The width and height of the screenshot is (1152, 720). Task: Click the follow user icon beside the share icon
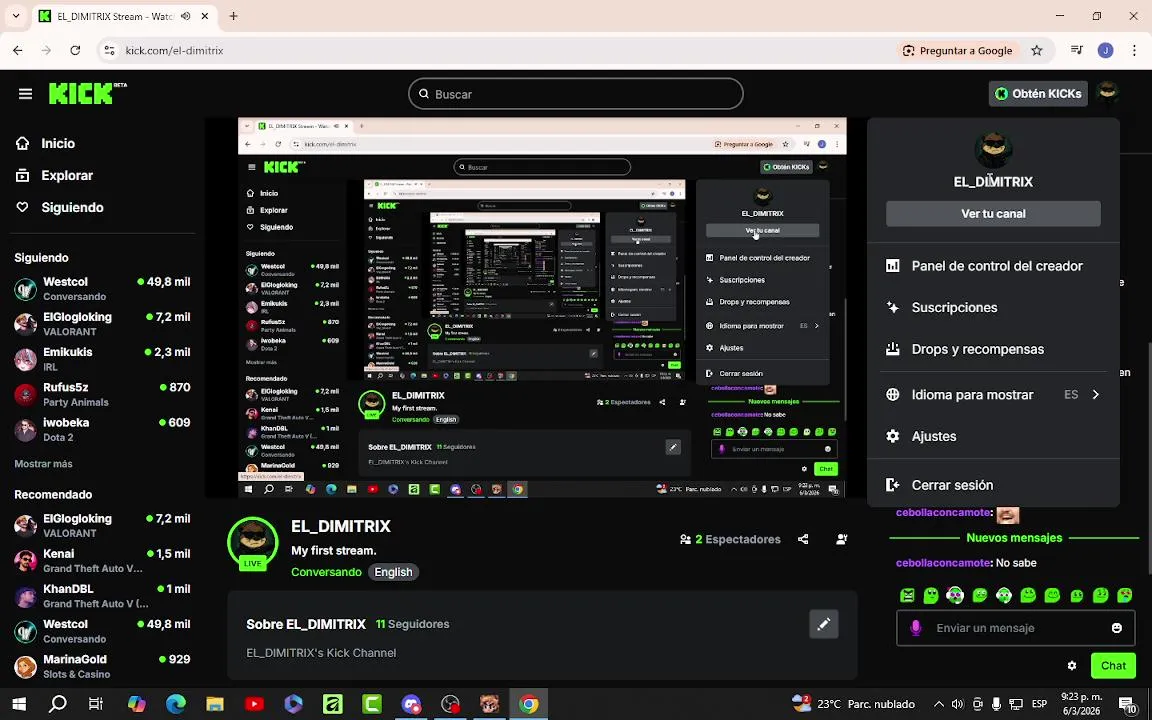842,539
